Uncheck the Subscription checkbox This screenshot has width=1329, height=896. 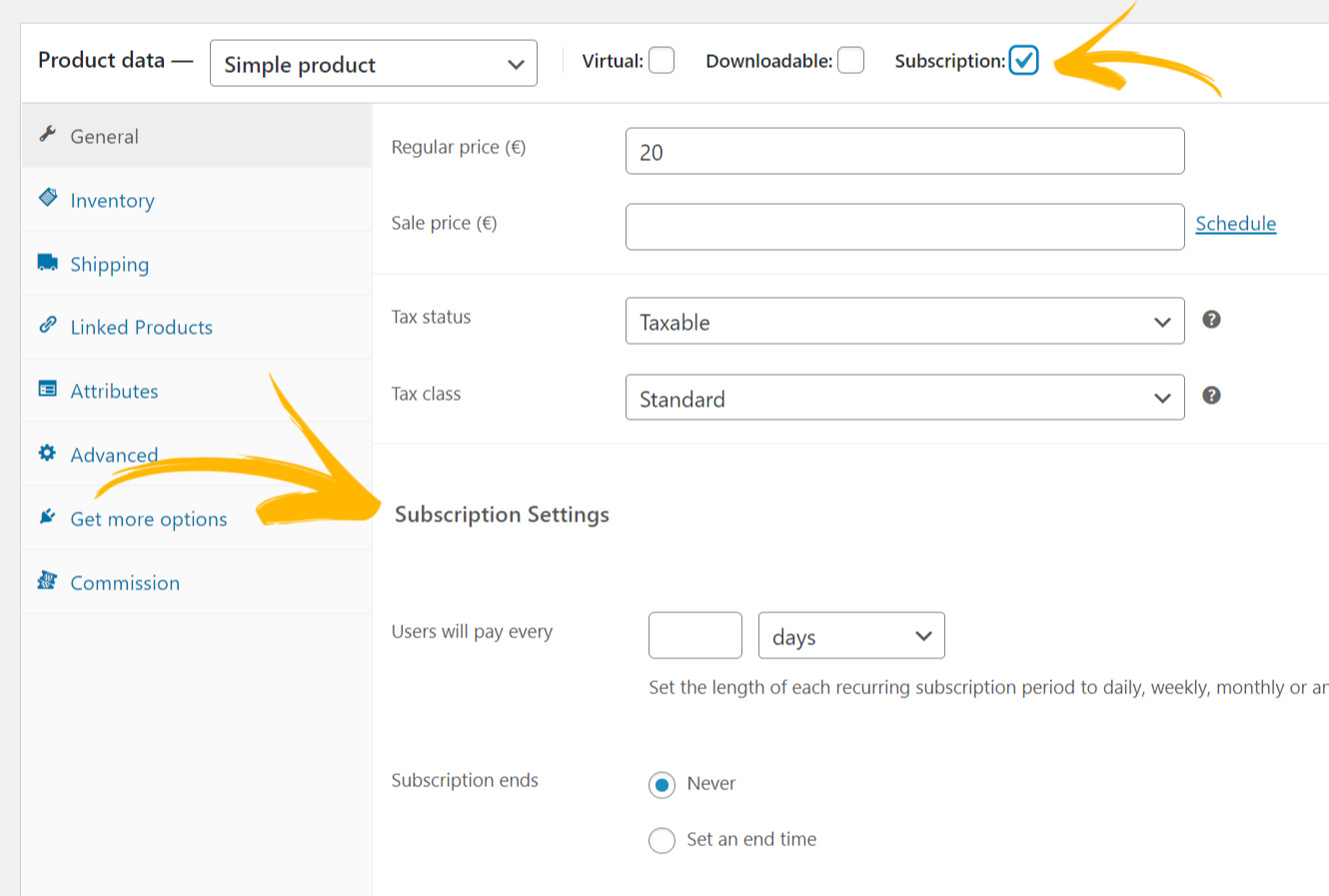(x=1023, y=61)
